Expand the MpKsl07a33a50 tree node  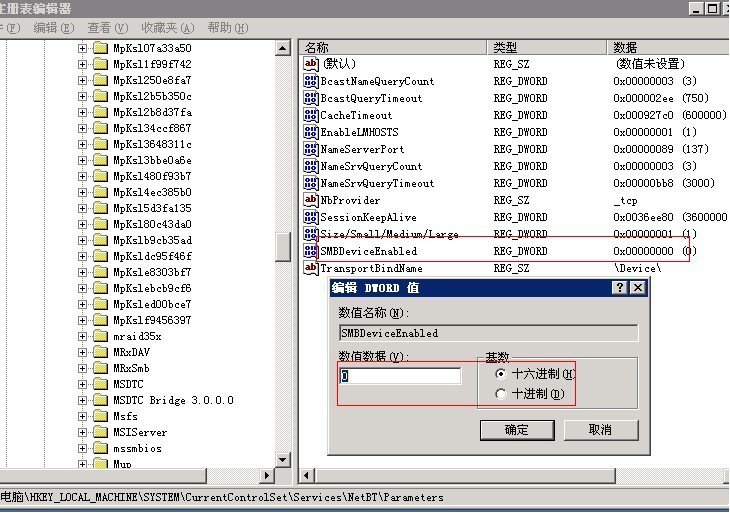83,48
